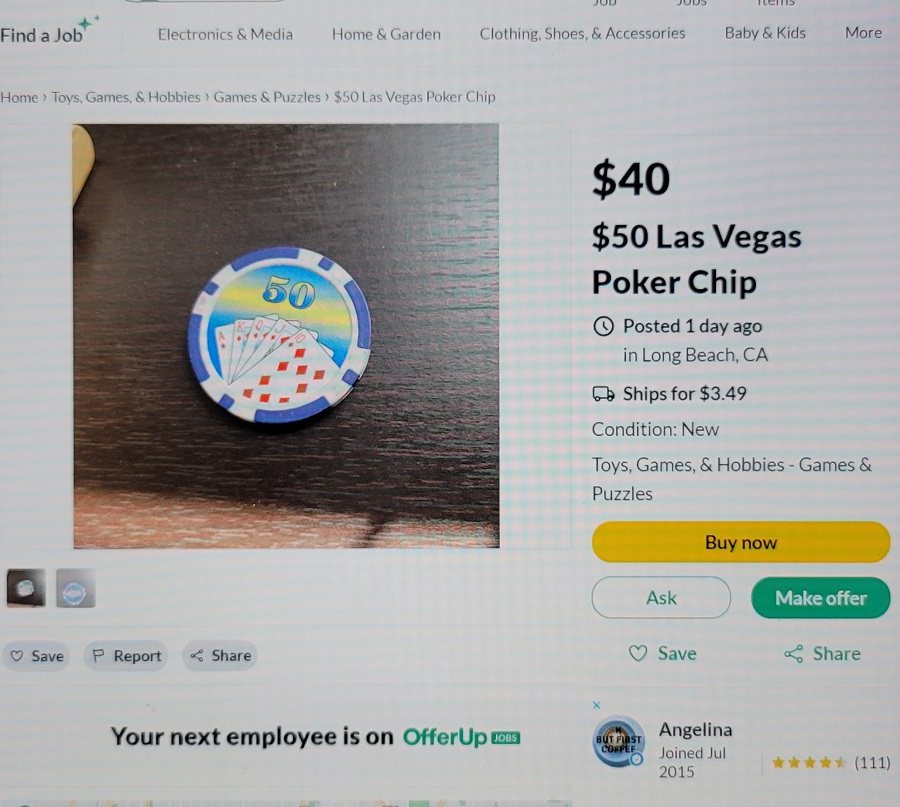This screenshot has height=807, width=900.
Task: Click the Ask button
Action: pyautogui.click(x=661, y=598)
